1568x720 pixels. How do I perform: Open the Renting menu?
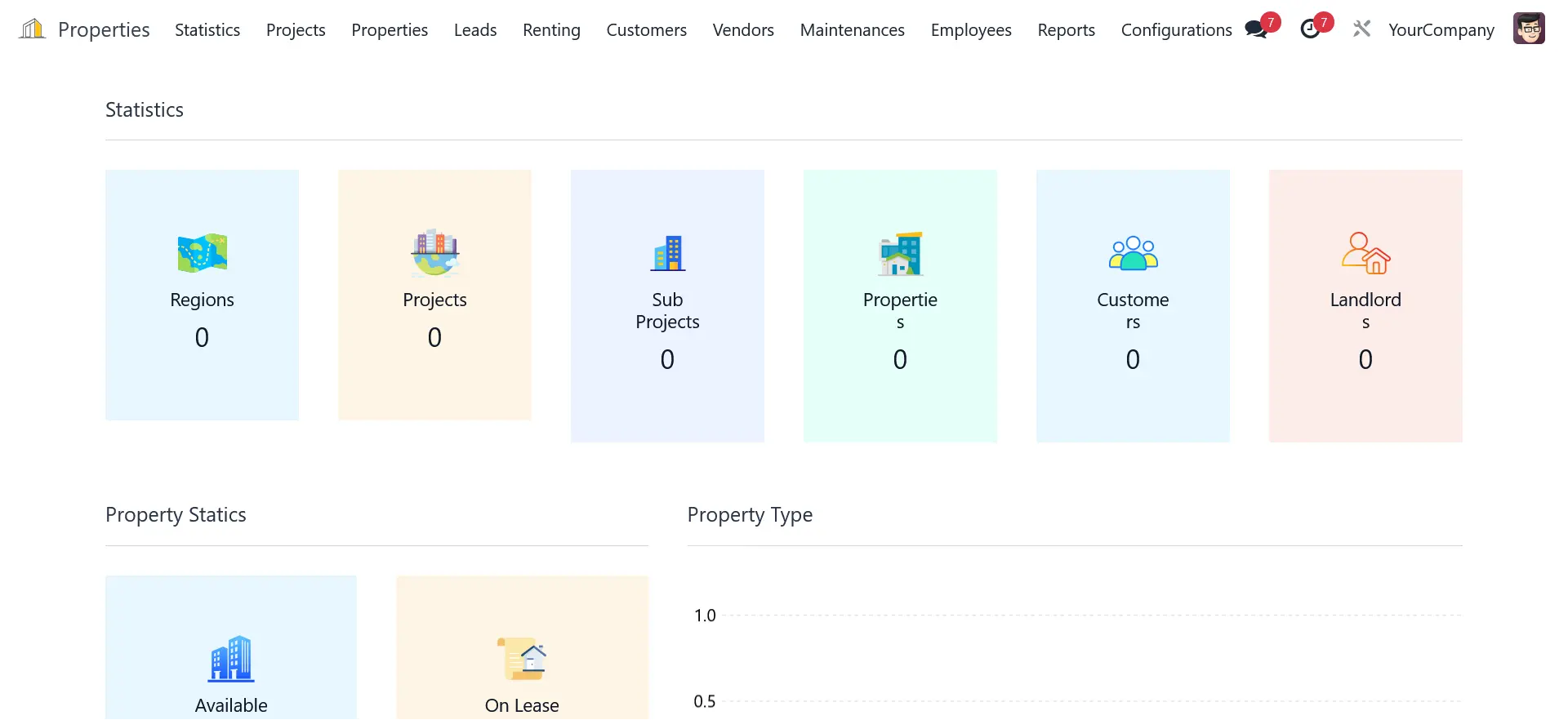pyautogui.click(x=551, y=30)
